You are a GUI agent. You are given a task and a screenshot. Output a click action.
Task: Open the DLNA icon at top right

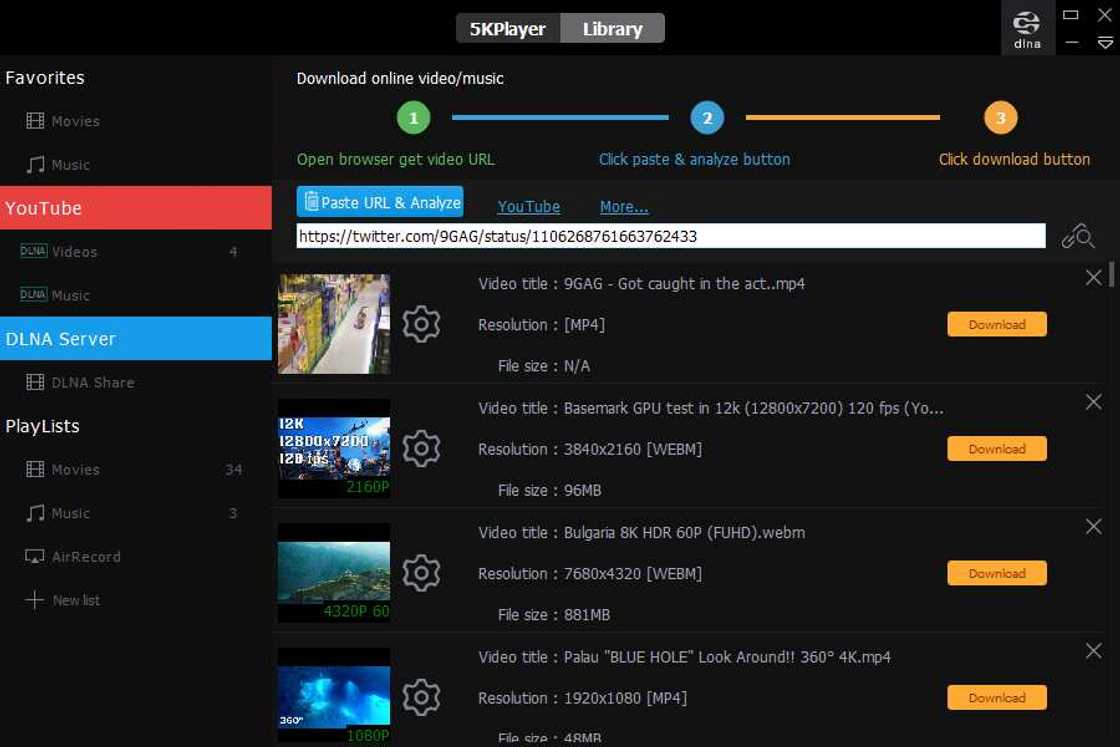[1027, 28]
